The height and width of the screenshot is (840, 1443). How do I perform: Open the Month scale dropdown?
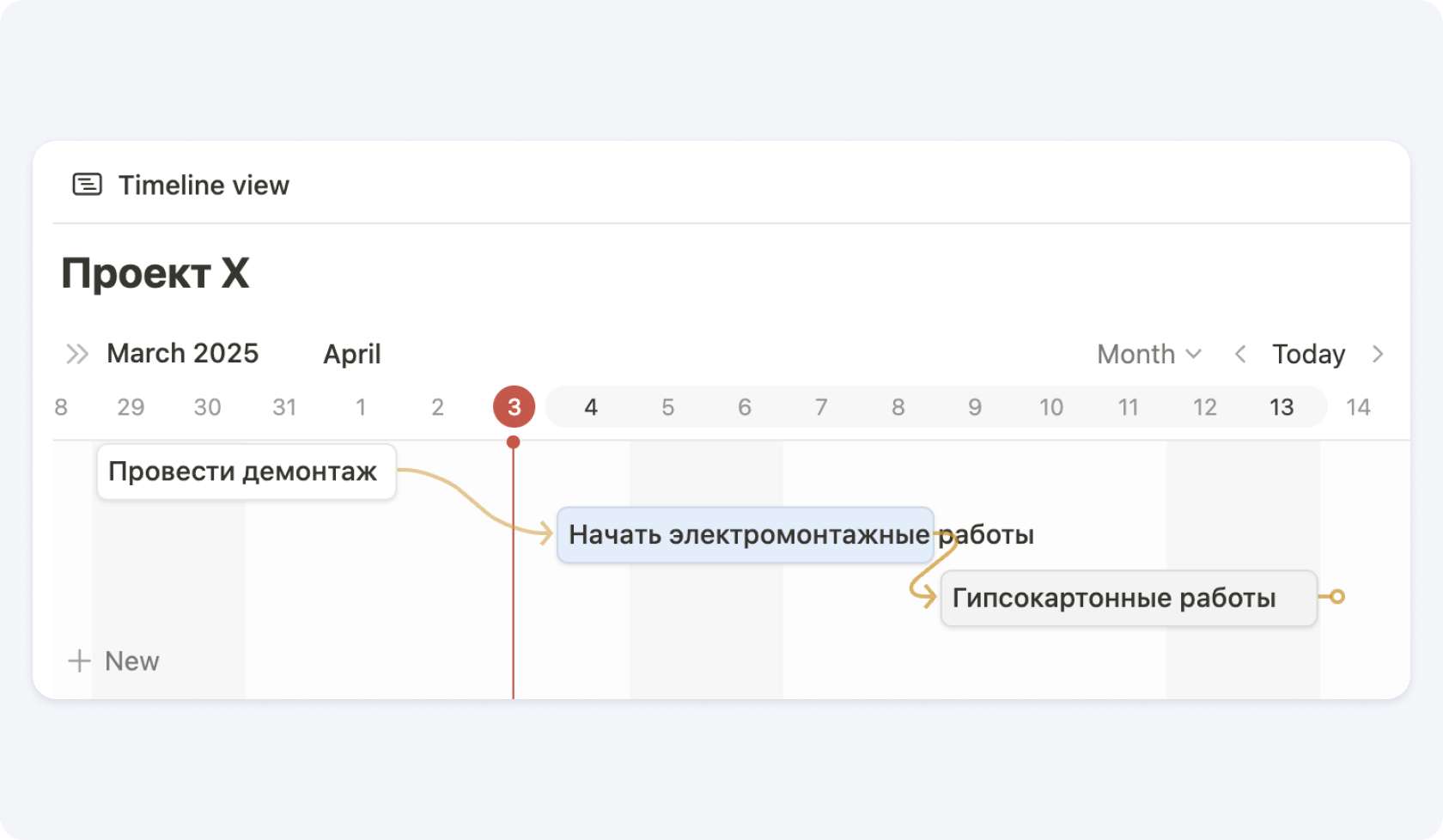point(1148,354)
